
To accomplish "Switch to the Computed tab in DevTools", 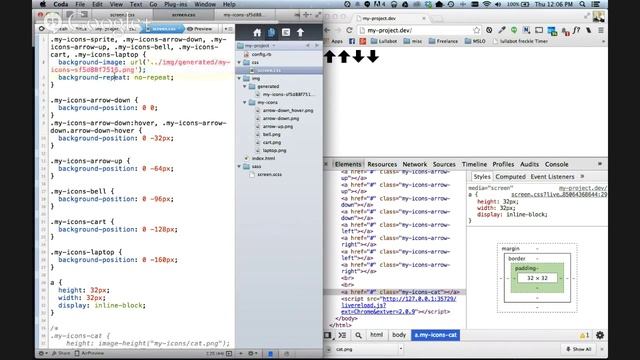I will click(x=510, y=177).
